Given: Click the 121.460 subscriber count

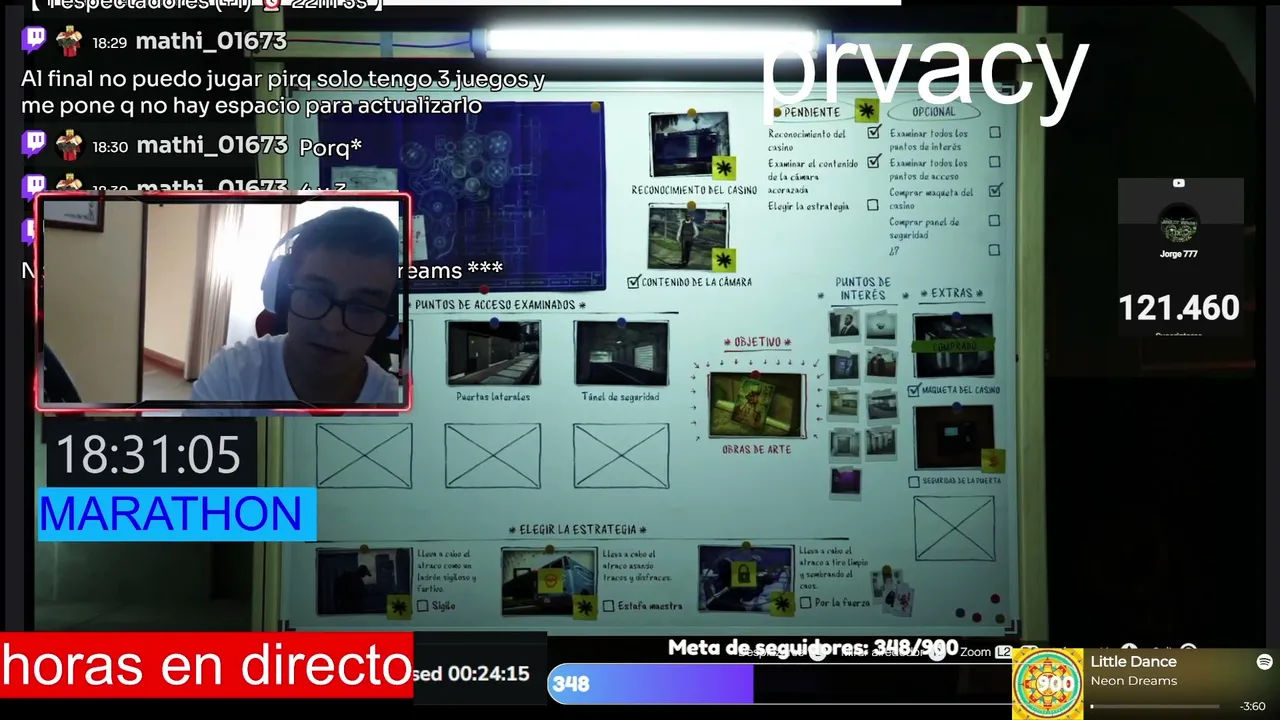Looking at the screenshot, I should (x=1179, y=308).
